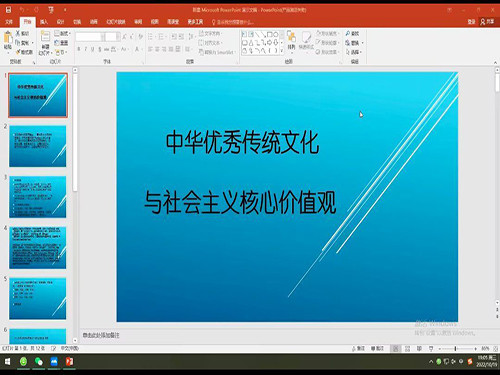The height and width of the screenshot is (375, 500).
Task: Click the New Slide icon
Action: [45, 36]
